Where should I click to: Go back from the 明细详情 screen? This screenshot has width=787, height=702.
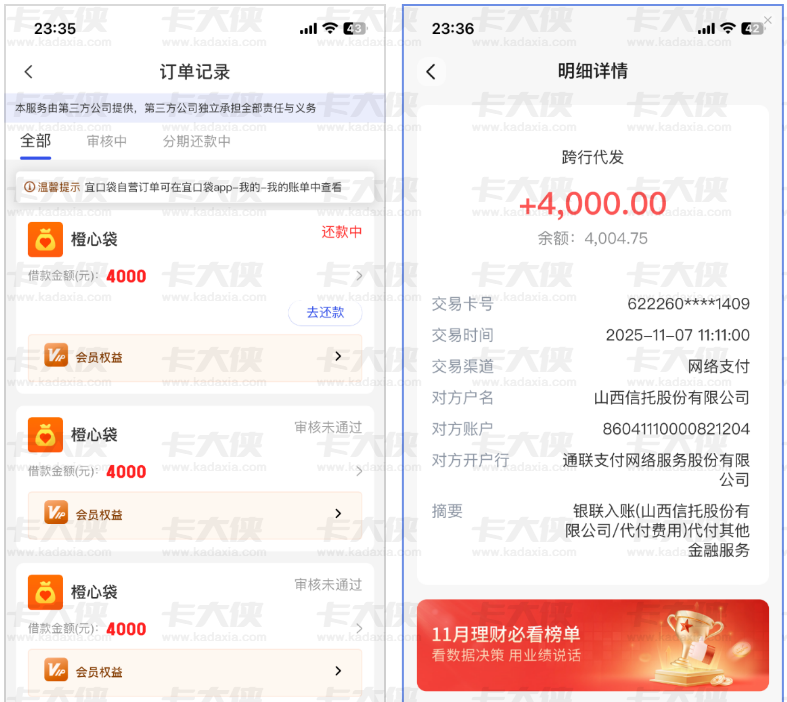431,72
